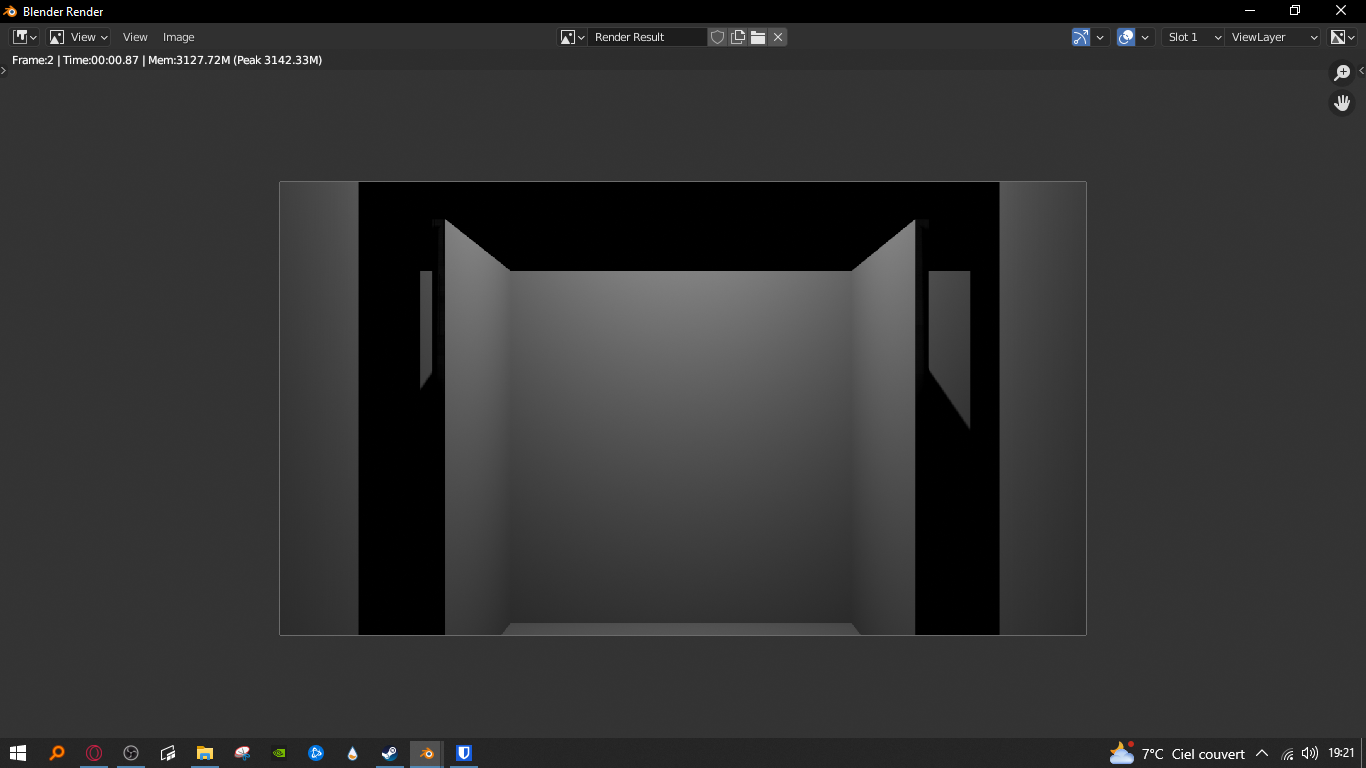Screen dimensions: 1366x768
Task: Open the weather widget showing 7°C
Action: click(x=1177, y=753)
